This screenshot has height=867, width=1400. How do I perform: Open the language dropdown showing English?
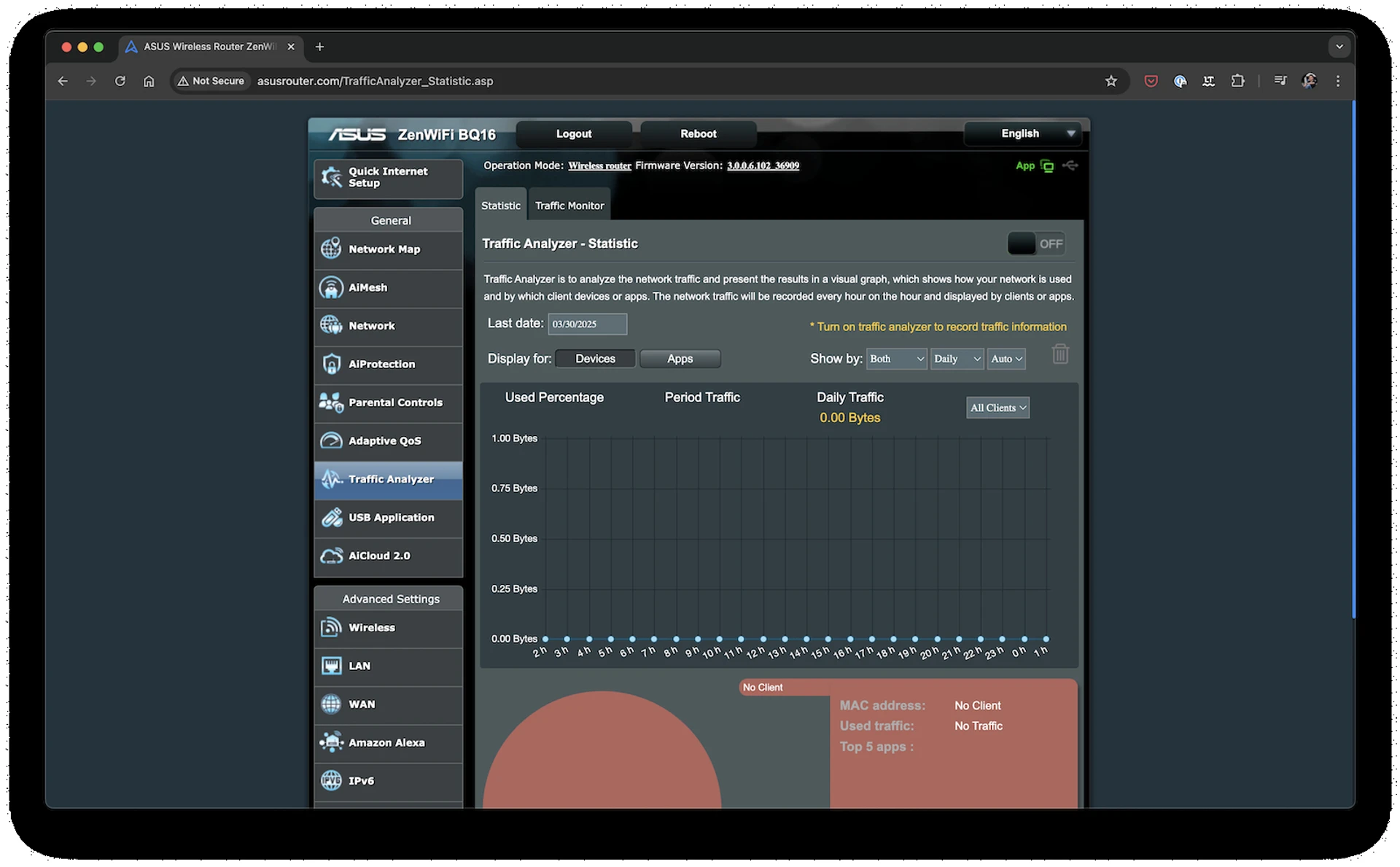pyautogui.click(x=1022, y=133)
